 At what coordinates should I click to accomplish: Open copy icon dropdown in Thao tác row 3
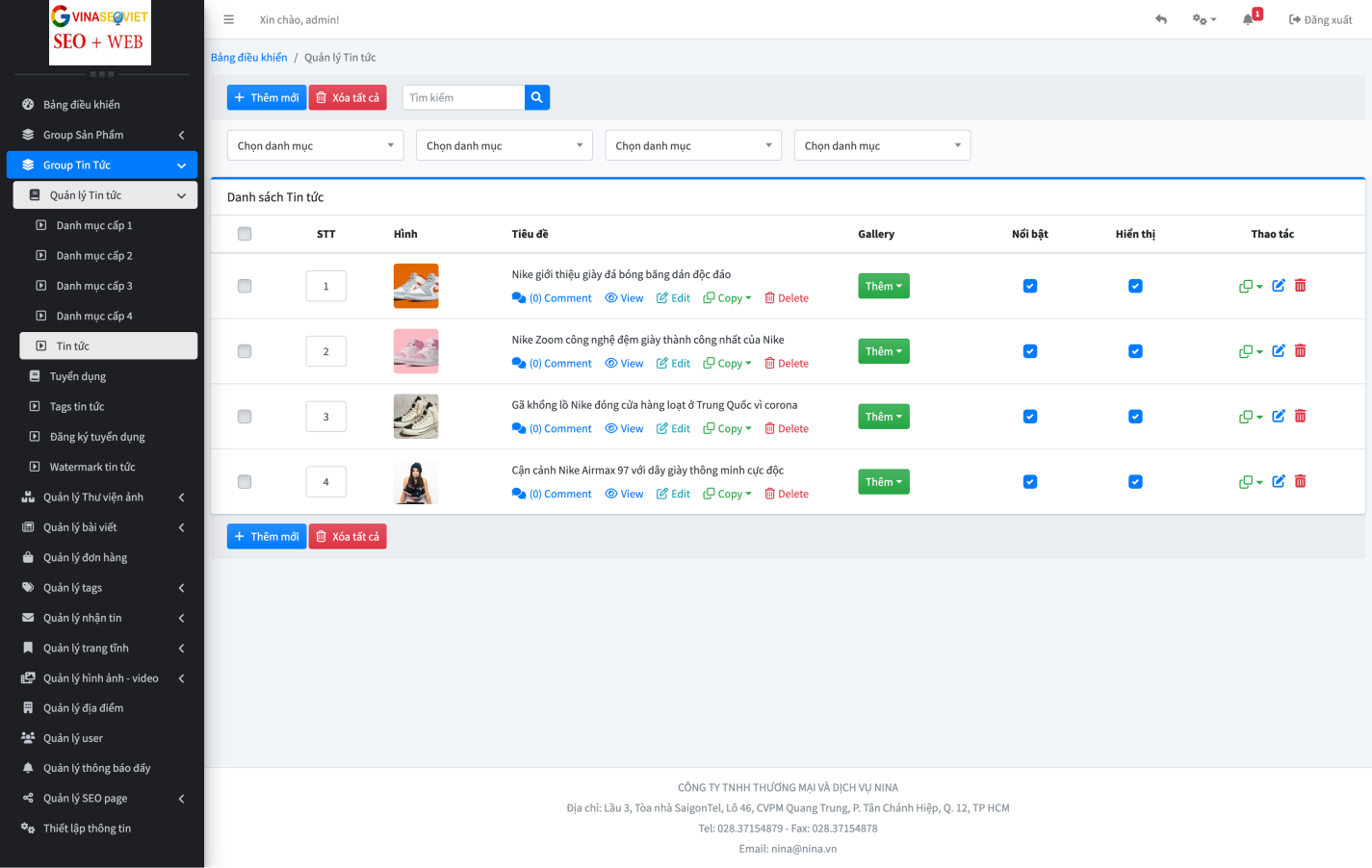(1251, 417)
